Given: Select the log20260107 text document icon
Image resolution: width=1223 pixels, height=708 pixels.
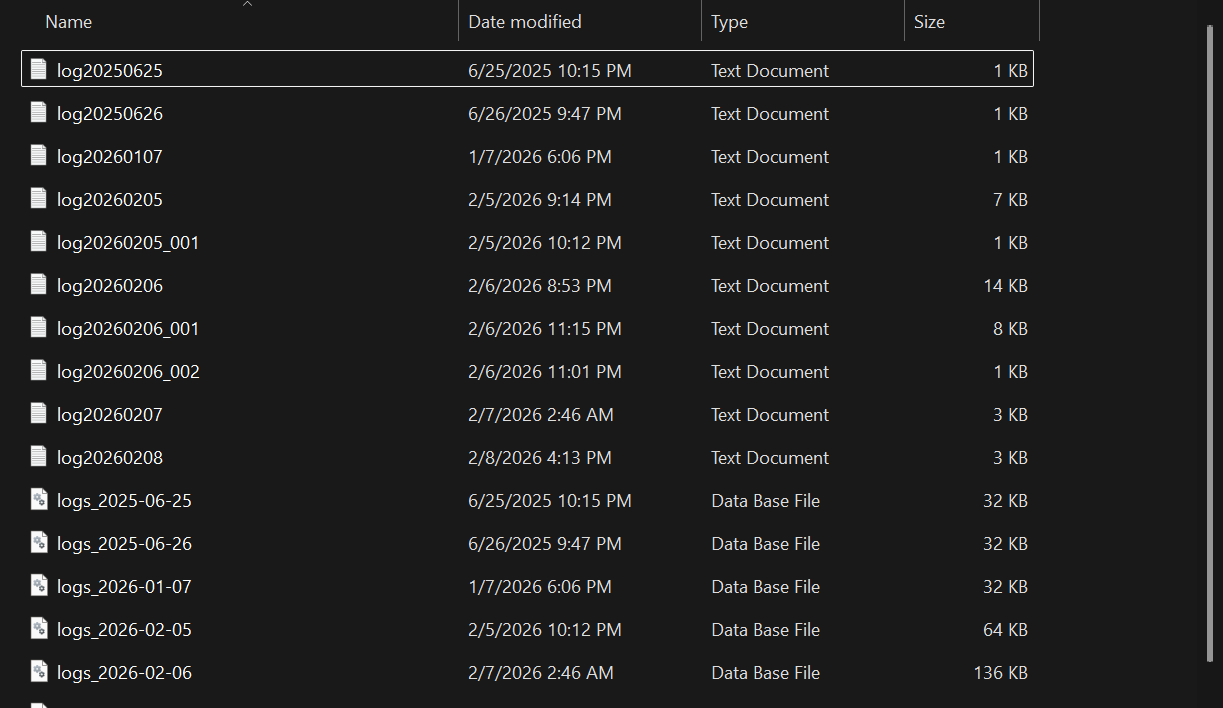Looking at the screenshot, I should click(x=39, y=155).
